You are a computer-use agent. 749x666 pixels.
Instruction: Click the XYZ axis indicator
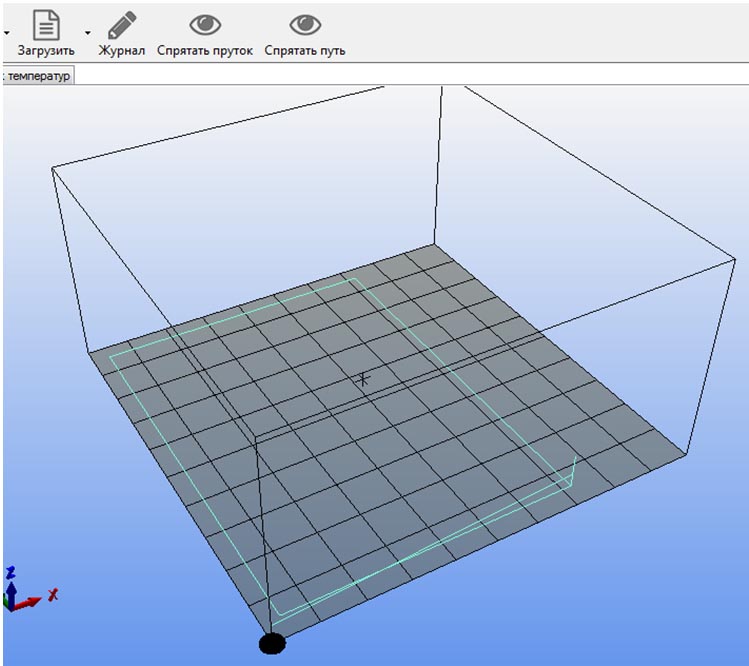point(30,589)
